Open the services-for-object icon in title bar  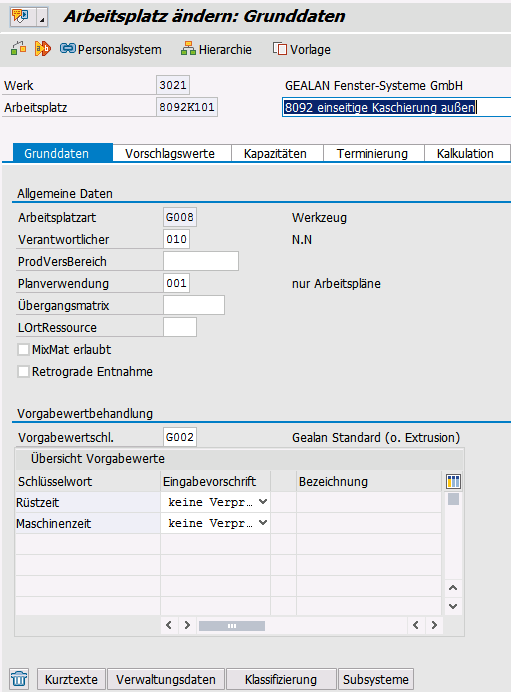(x=20, y=16)
